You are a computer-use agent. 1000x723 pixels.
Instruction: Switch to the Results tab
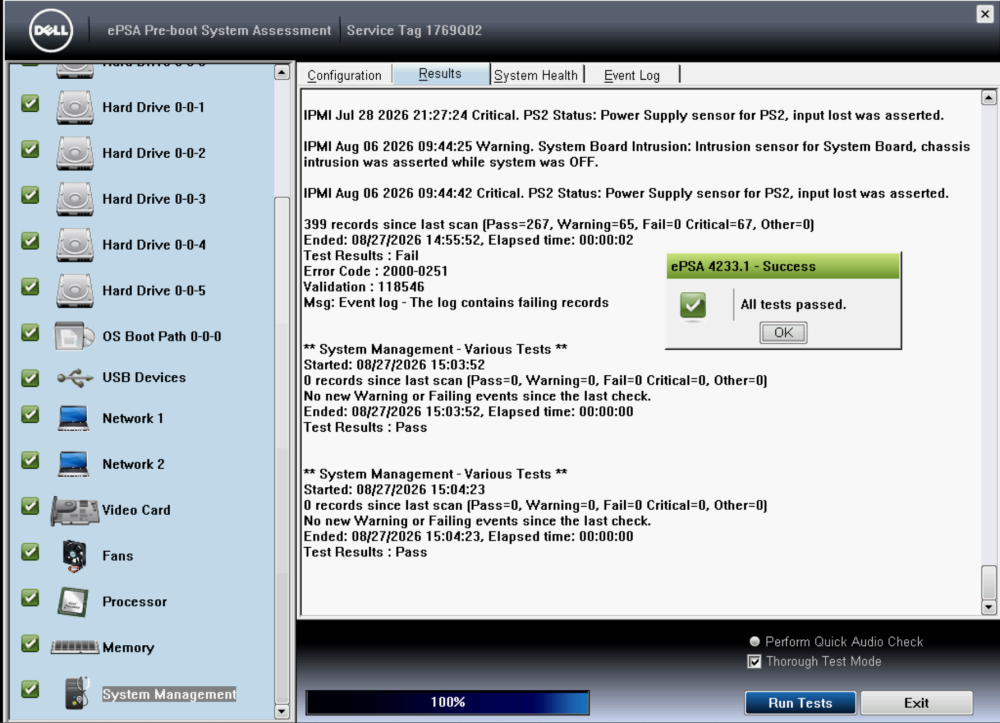(x=440, y=74)
